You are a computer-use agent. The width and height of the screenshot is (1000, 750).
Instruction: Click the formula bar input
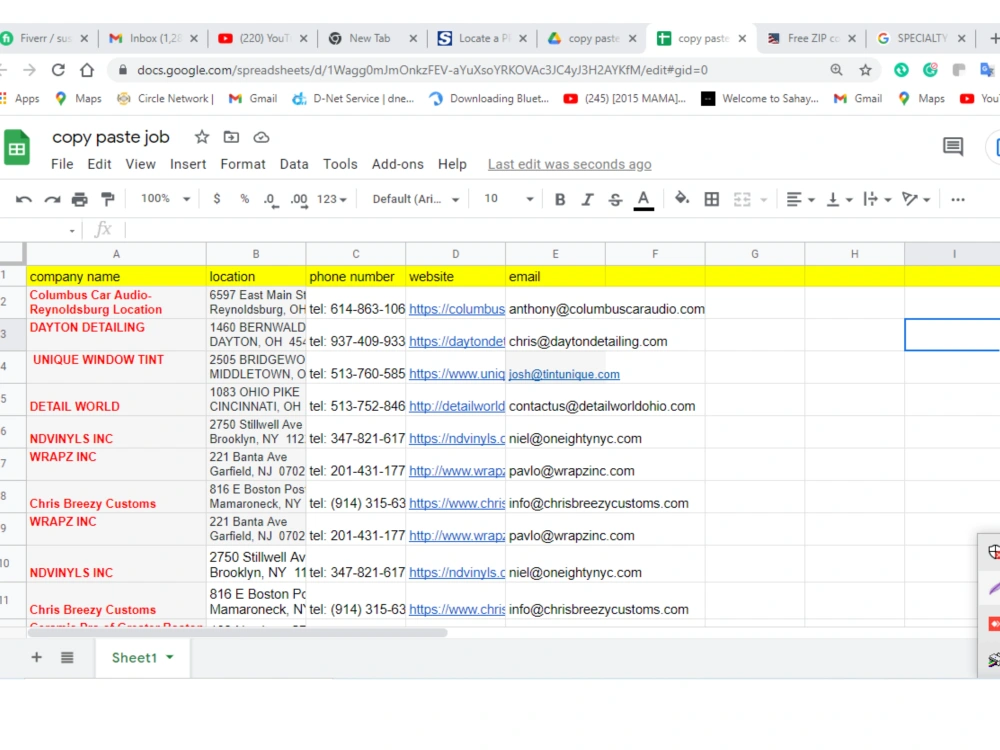pos(561,230)
